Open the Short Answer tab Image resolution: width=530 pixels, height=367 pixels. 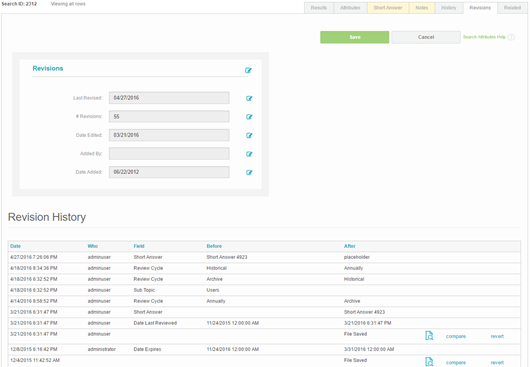point(388,8)
